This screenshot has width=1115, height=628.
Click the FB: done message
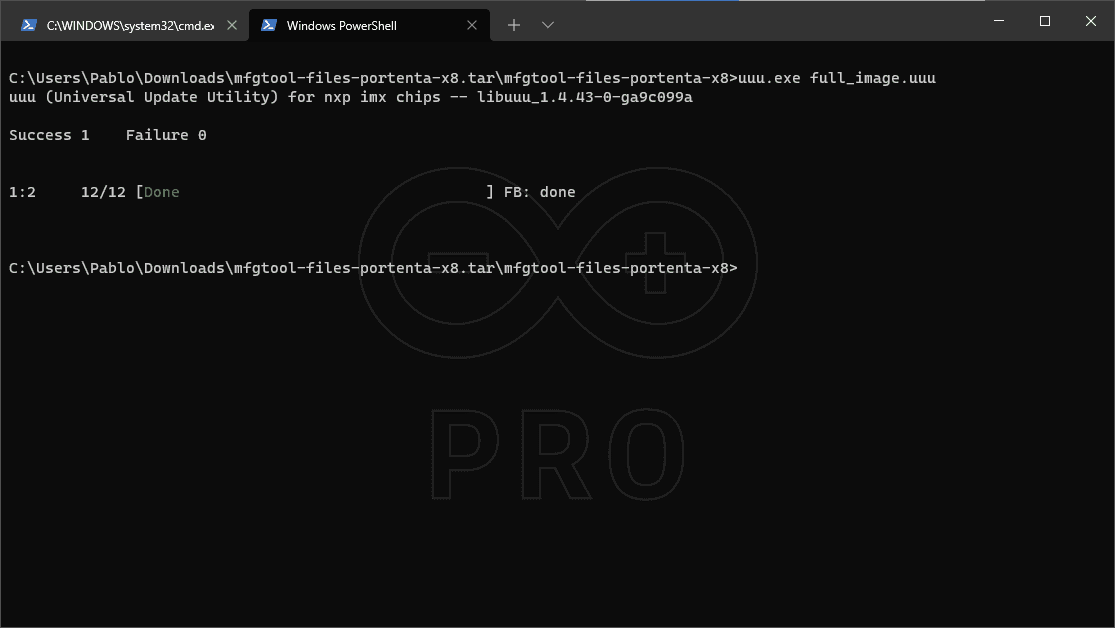click(x=539, y=192)
